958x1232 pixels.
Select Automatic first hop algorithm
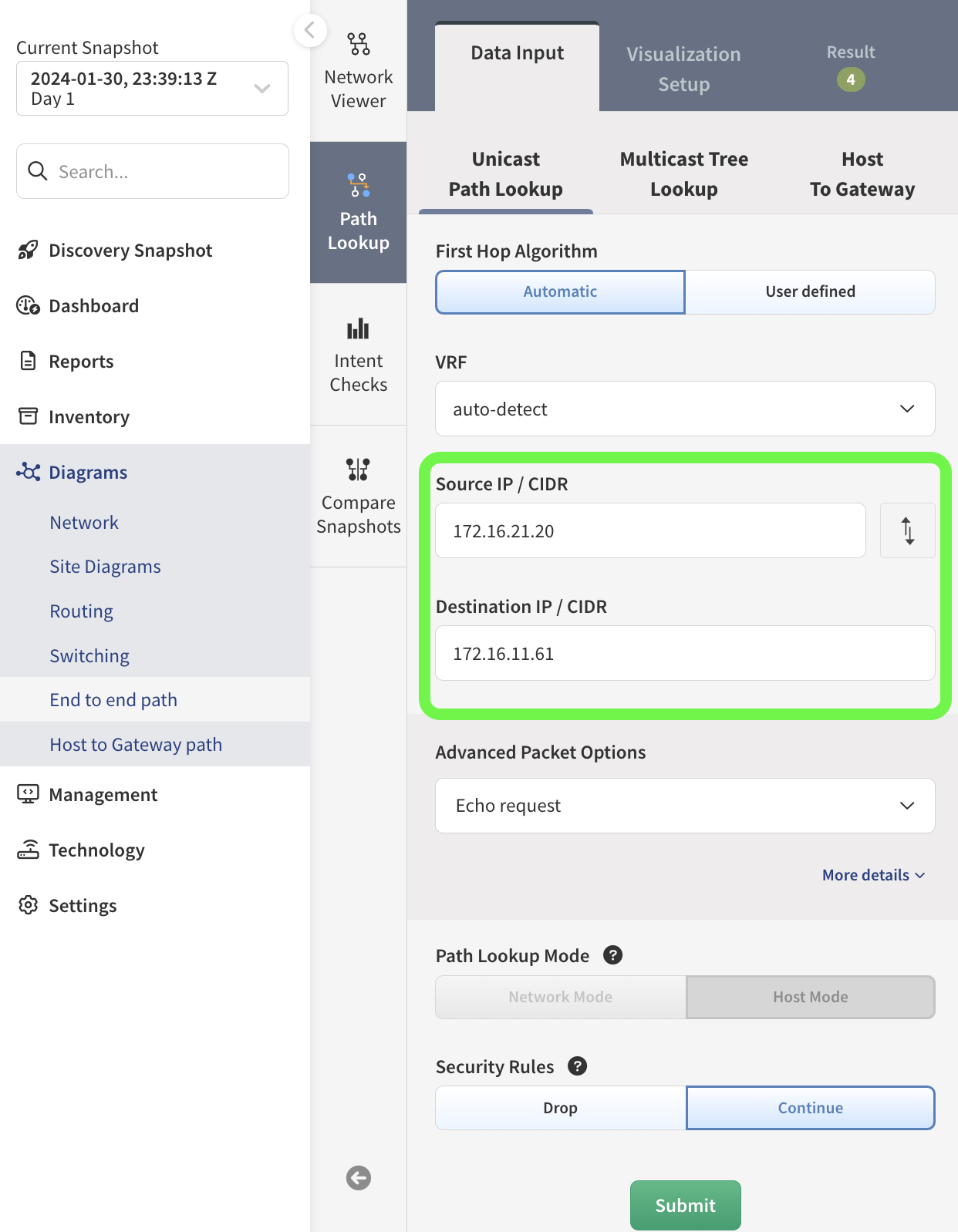coord(560,291)
